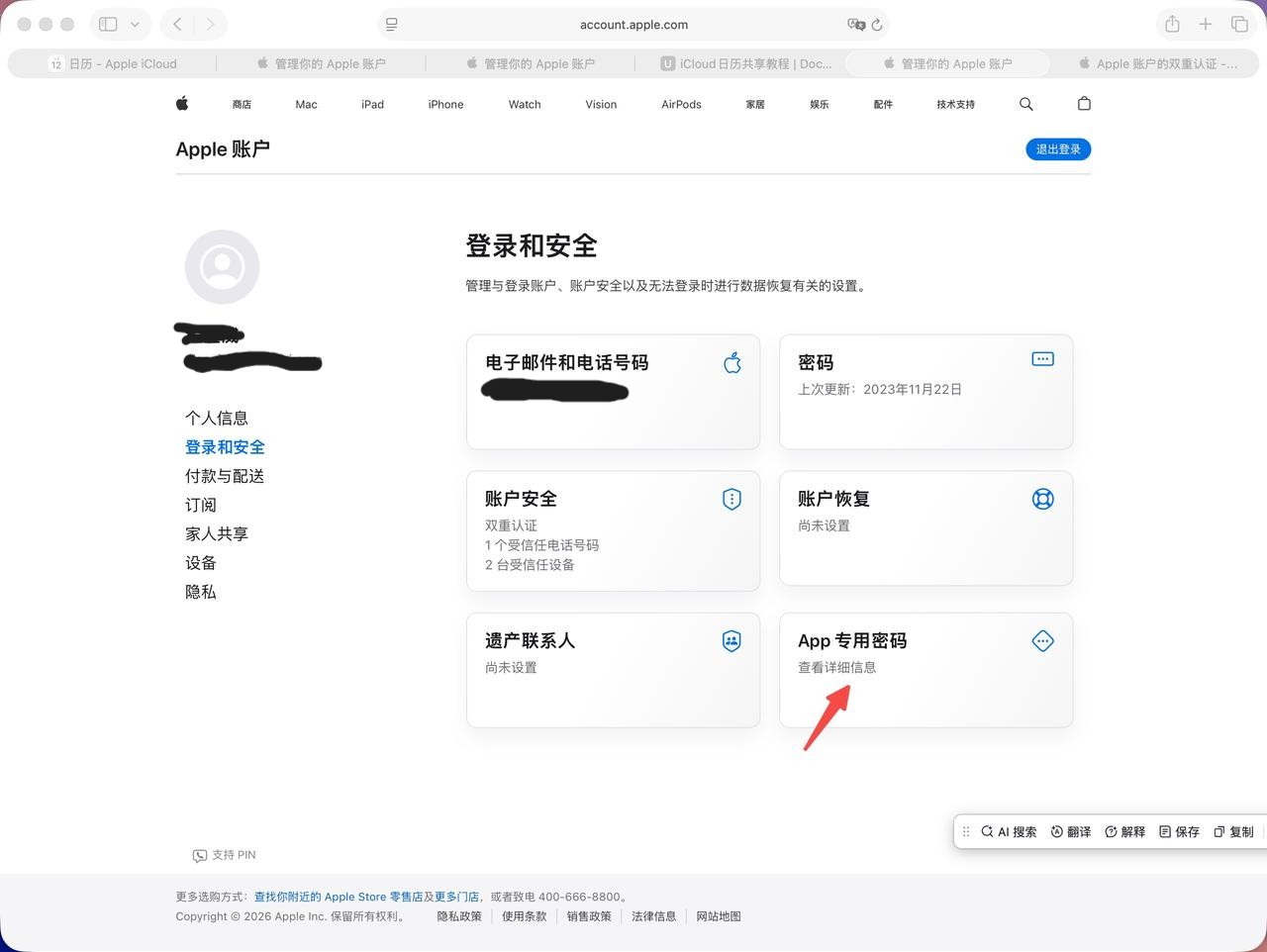Open the 使用条款 footer link
The width and height of the screenshot is (1267, 952).
[525, 916]
